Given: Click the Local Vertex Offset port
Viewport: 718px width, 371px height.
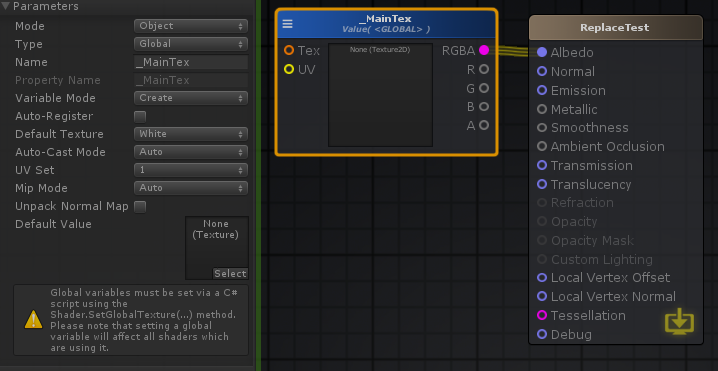Looking at the screenshot, I should pos(542,278).
